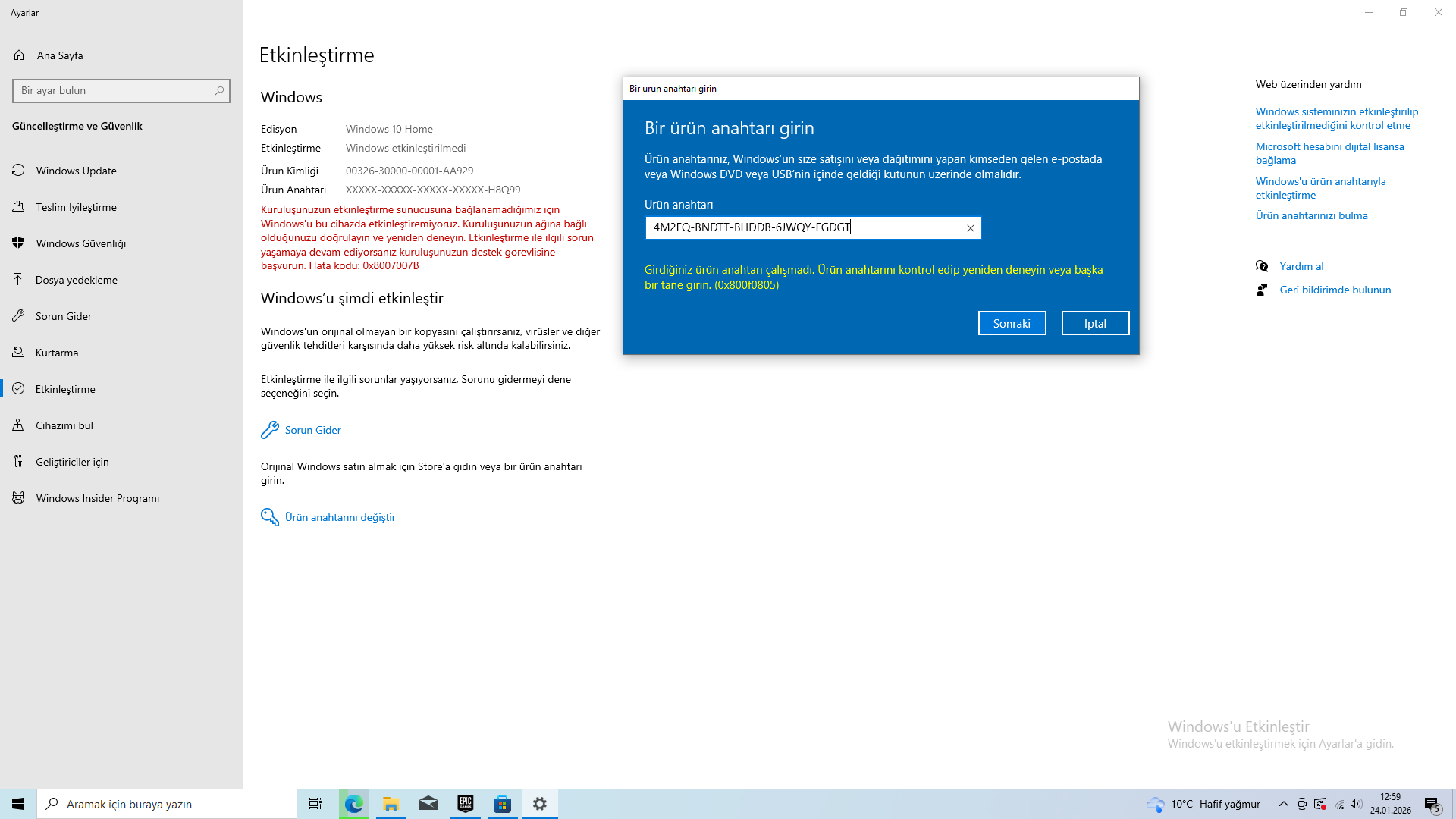Image resolution: width=1456 pixels, height=819 pixels.
Task: Click 'Windows etkinleştirilmedi' status text
Action: (x=406, y=148)
